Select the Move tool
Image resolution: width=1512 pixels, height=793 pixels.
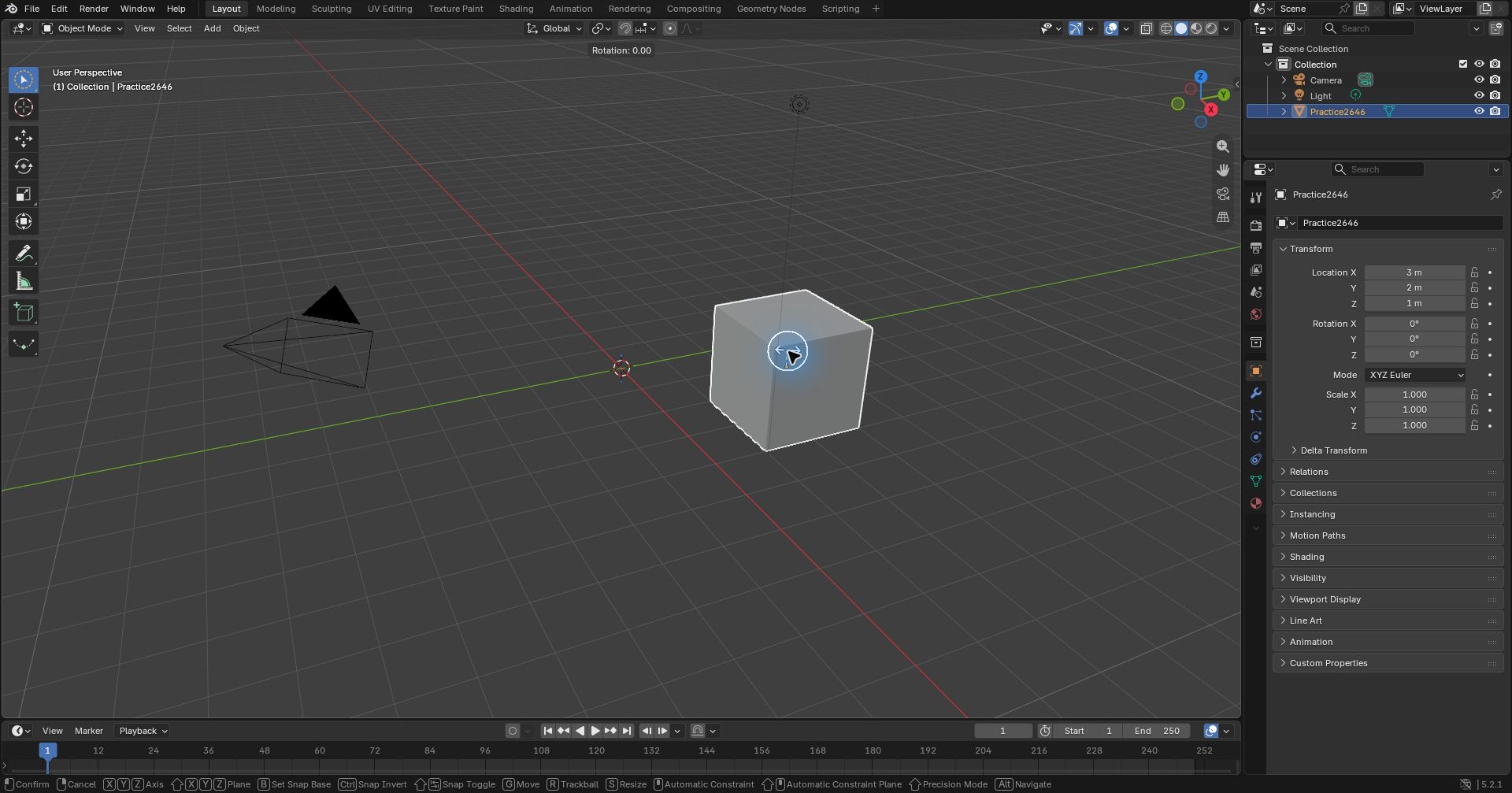point(24,139)
